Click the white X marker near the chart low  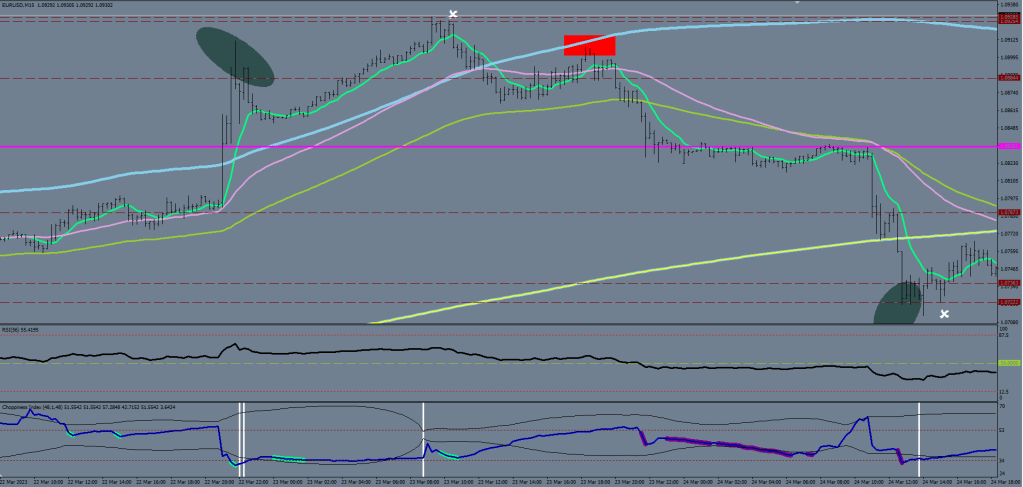click(x=944, y=314)
